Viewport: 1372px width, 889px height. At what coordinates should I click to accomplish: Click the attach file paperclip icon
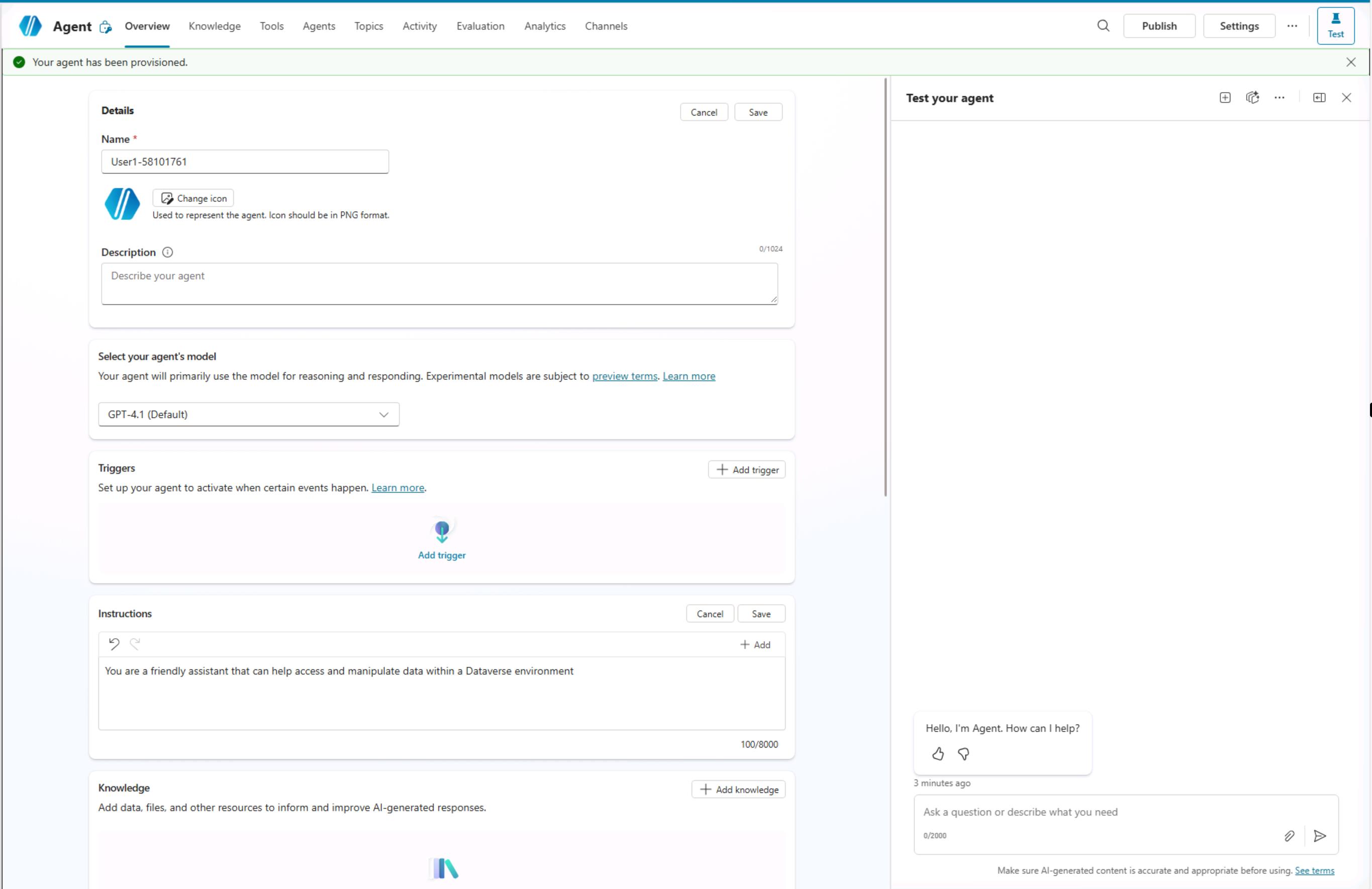(1290, 836)
